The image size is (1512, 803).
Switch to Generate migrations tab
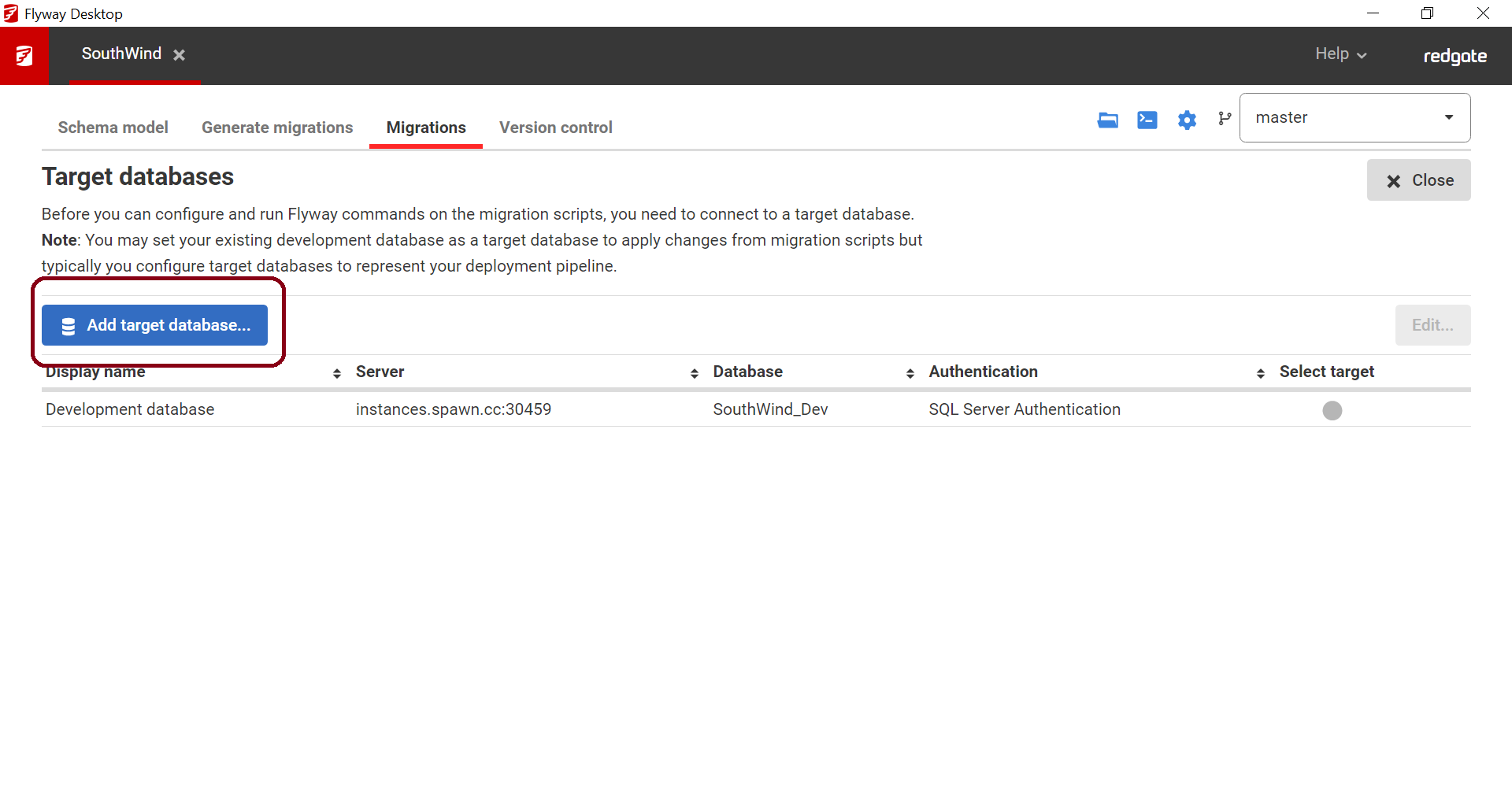[277, 128]
